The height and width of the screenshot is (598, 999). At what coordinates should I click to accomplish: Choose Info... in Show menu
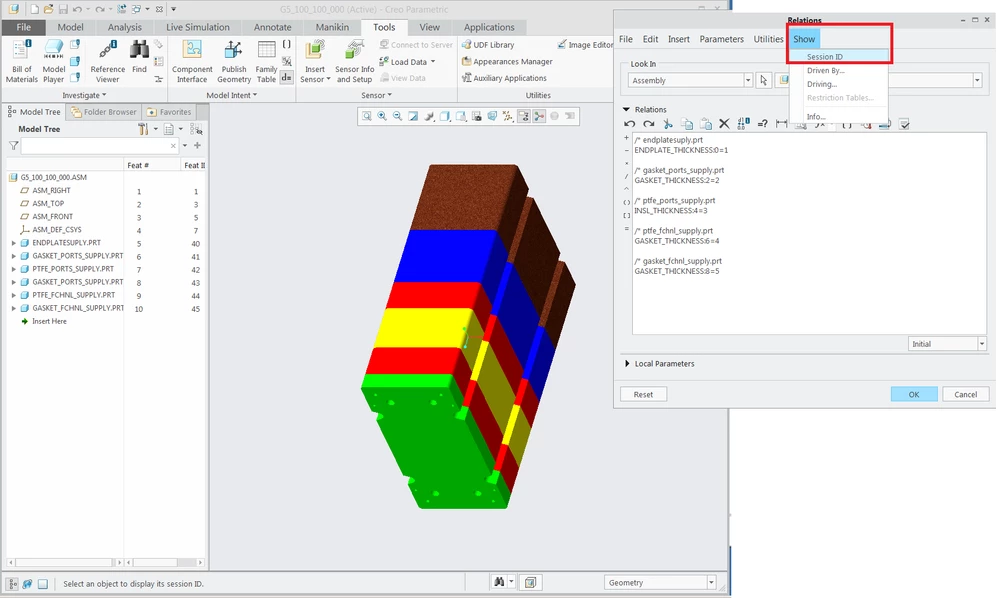point(816,117)
